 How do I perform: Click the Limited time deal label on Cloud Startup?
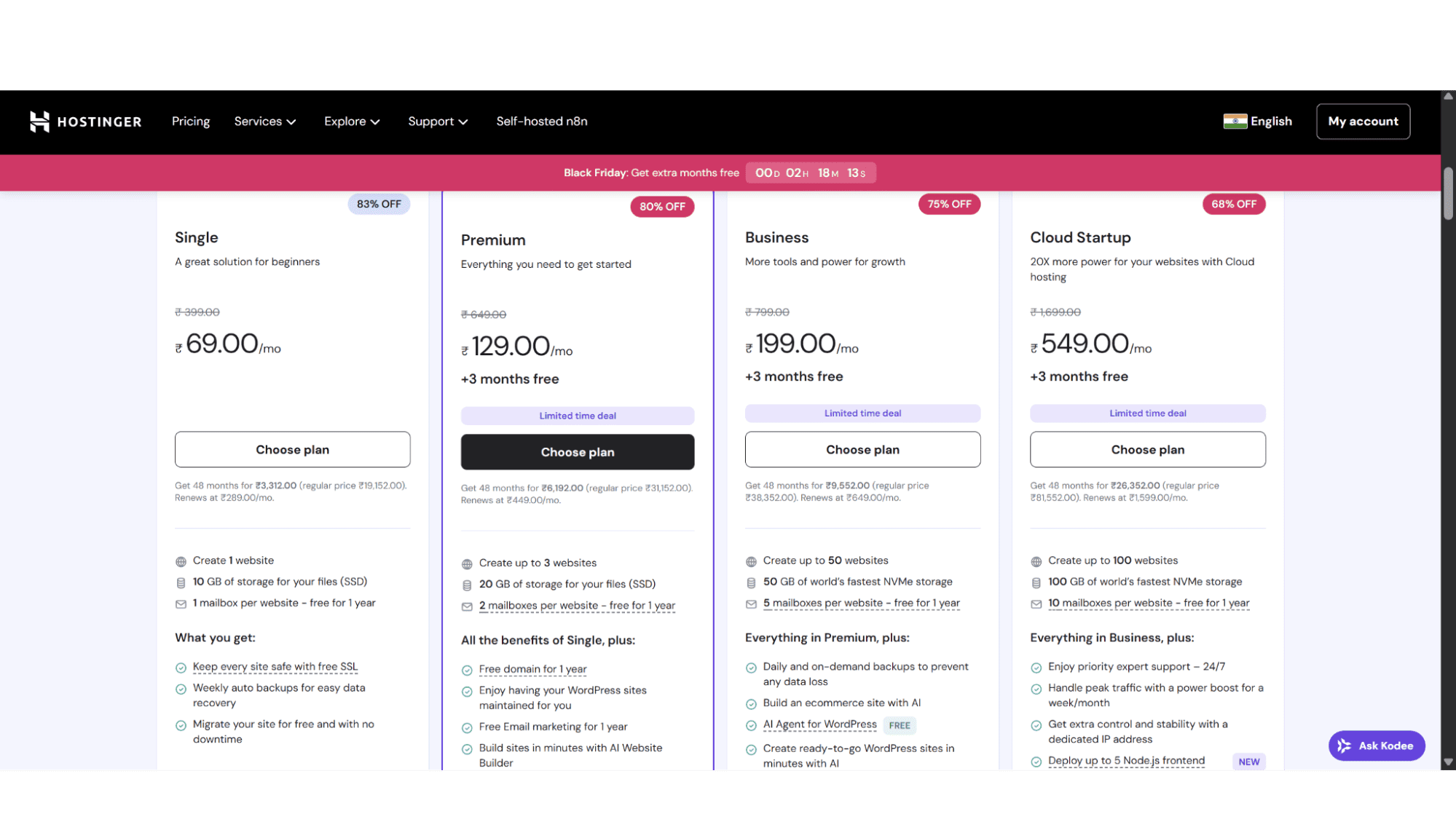point(1148,414)
